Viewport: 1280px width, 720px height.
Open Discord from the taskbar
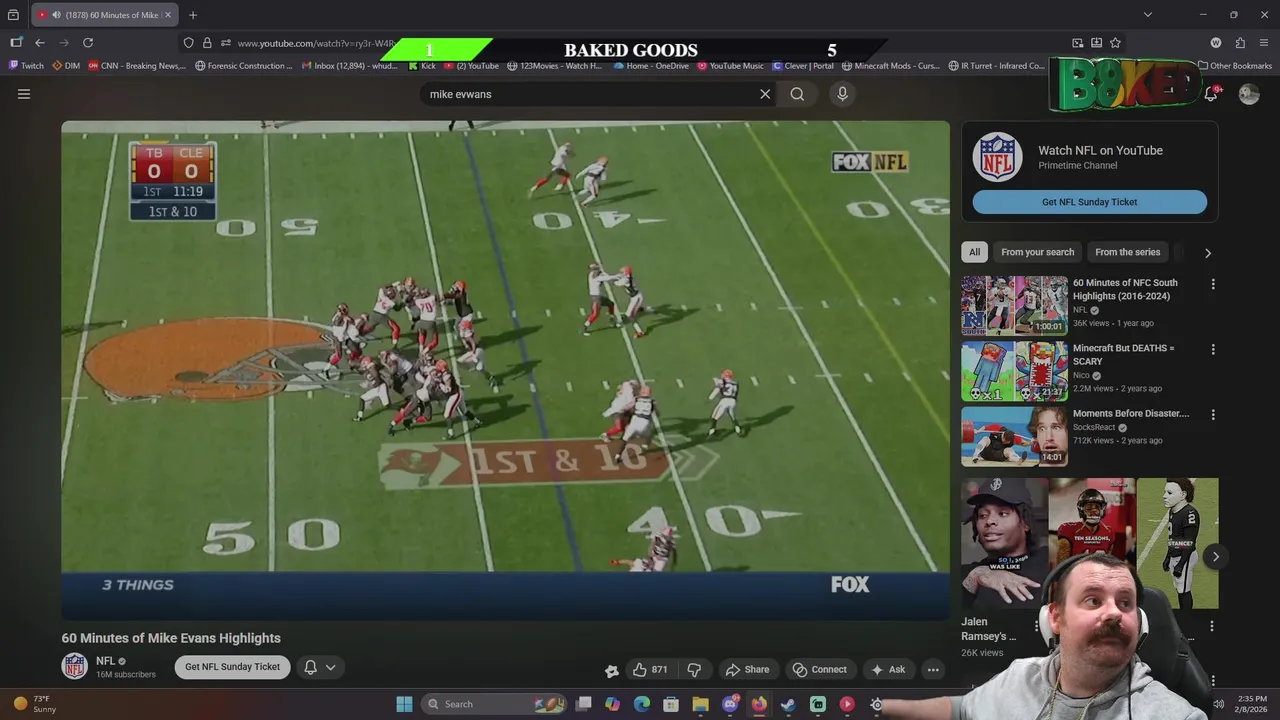tap(730, 704)
